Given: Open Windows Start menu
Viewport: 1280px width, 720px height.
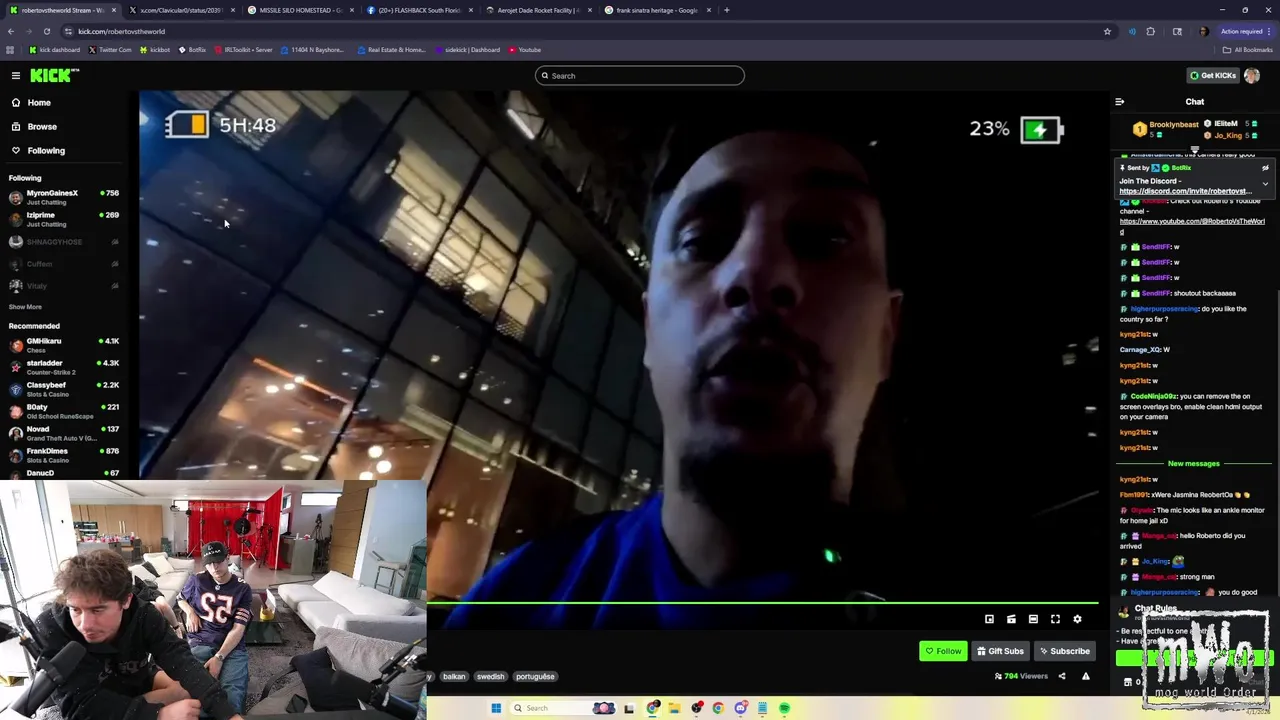Looking at the screenshot, I should (x=496, y=708).
